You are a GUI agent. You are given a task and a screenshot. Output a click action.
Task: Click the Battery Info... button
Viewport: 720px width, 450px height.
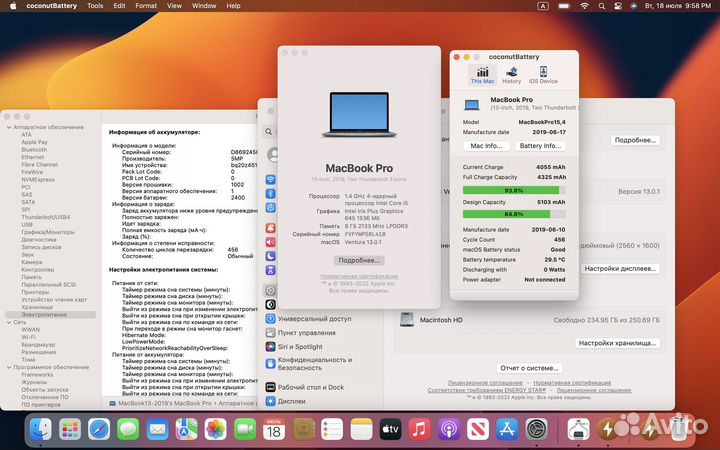coord(540,146)
